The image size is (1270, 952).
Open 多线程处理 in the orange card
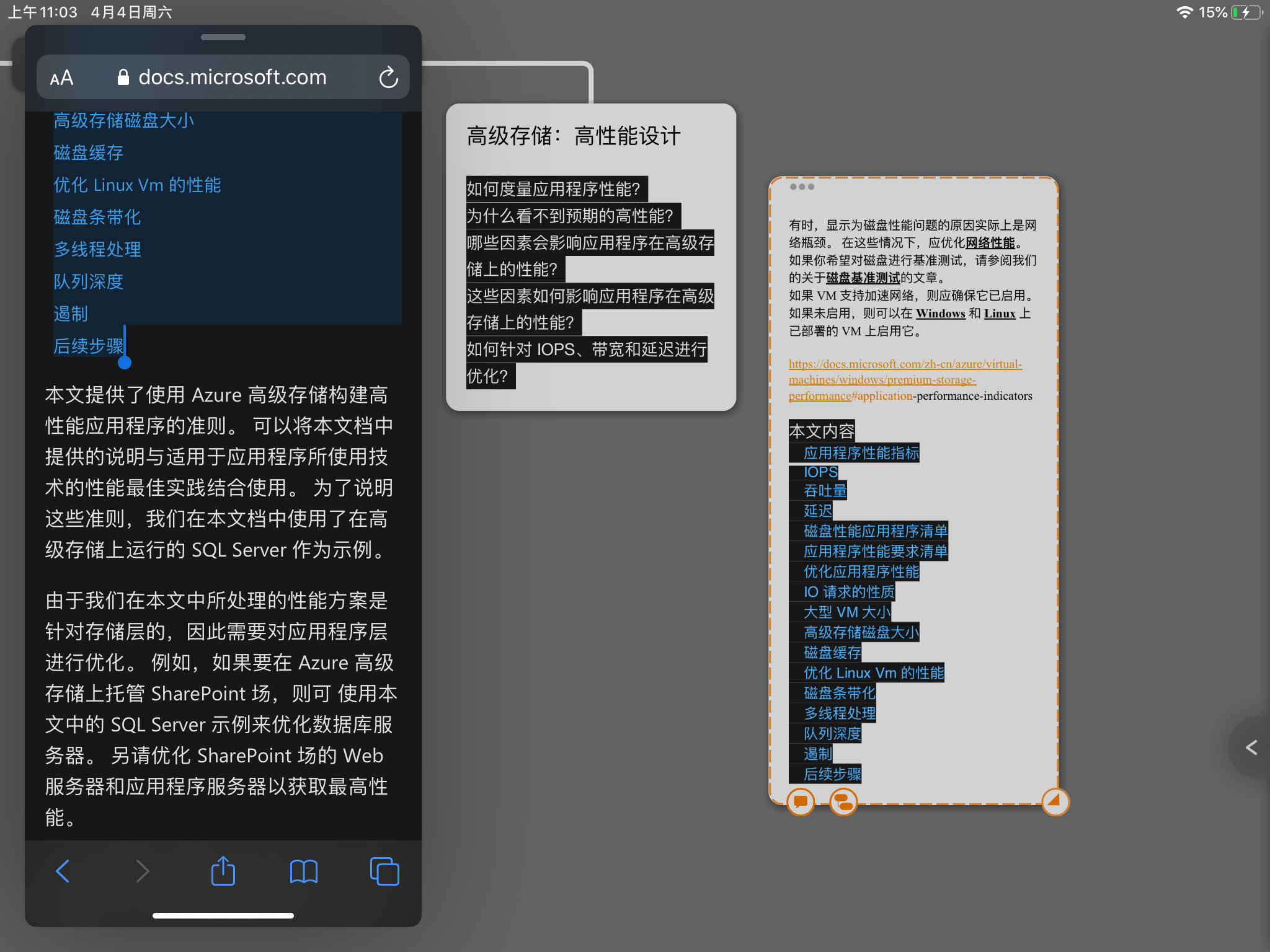point(840,713)
